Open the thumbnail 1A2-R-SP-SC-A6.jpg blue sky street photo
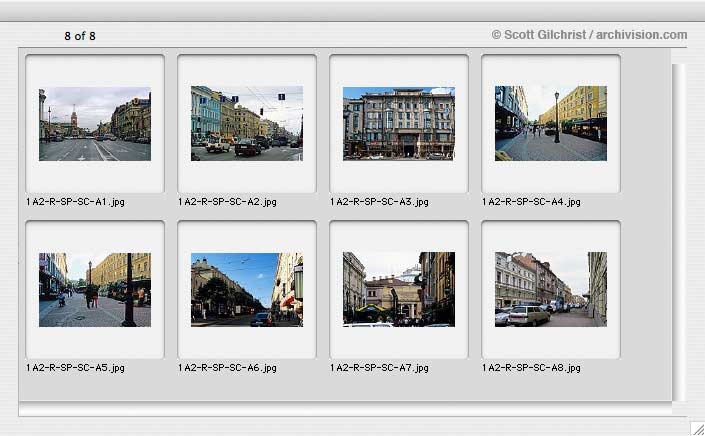 [247, 290]
